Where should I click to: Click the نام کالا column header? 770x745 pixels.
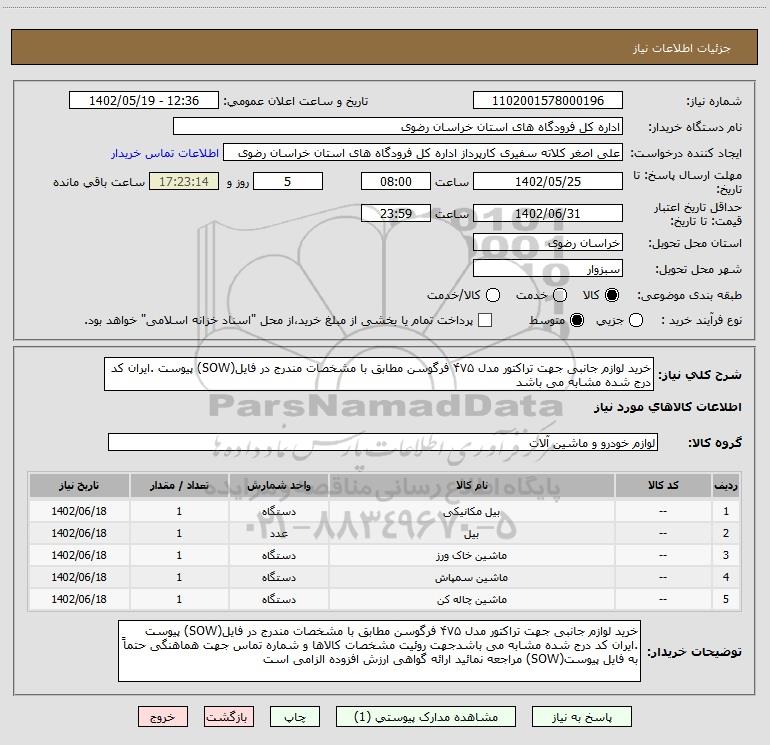pos(471,485)
